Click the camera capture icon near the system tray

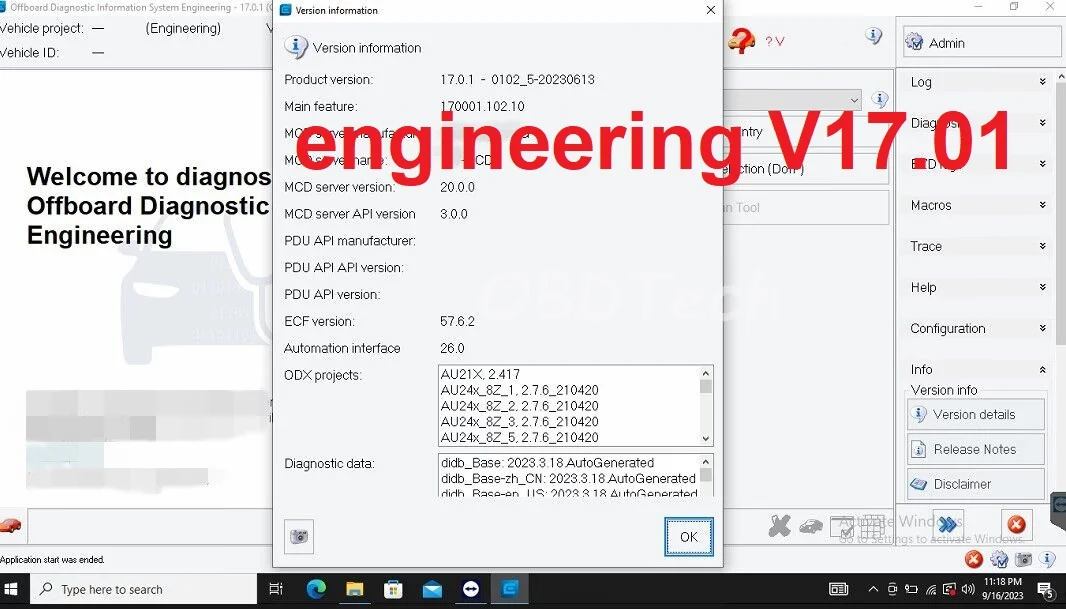point(1024,559)
